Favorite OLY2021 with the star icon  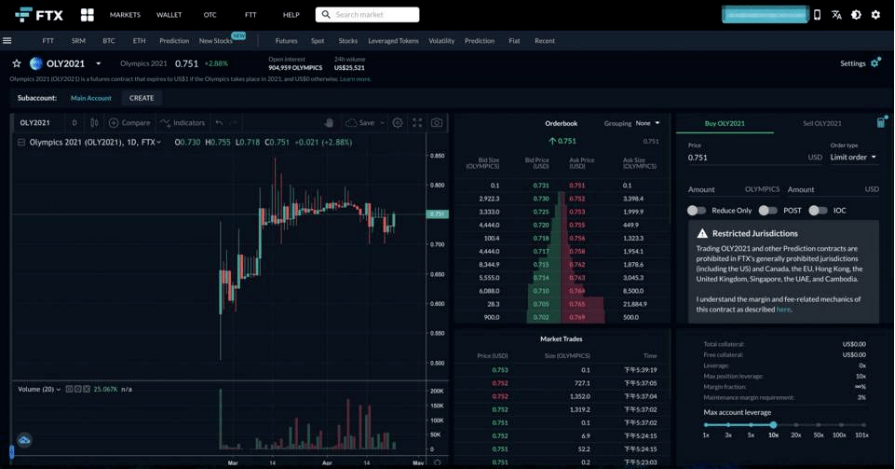17,63
